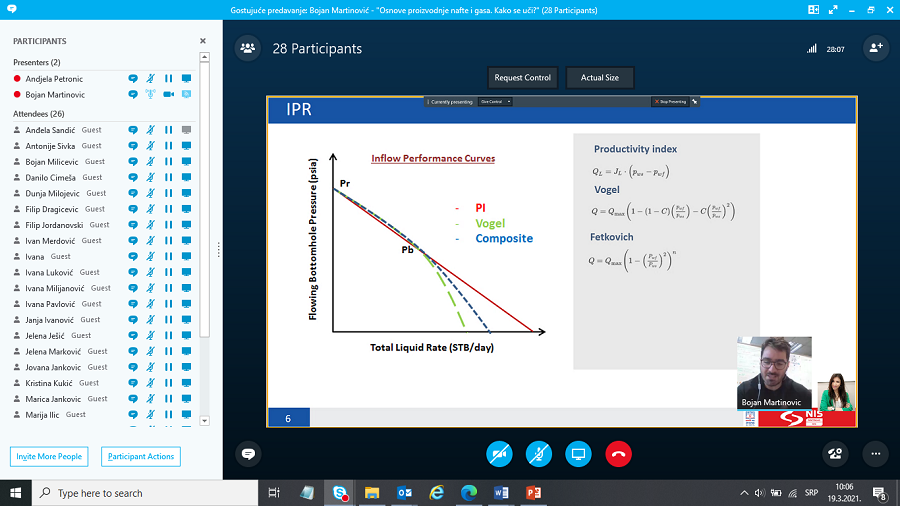900x506 pixels.
Task: Open the More options ellipsis menu
Action: point(875,453)
